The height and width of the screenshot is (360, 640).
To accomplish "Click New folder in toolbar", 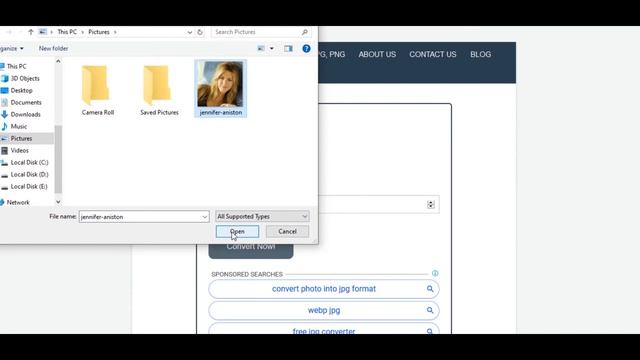I will coord(53,49).
